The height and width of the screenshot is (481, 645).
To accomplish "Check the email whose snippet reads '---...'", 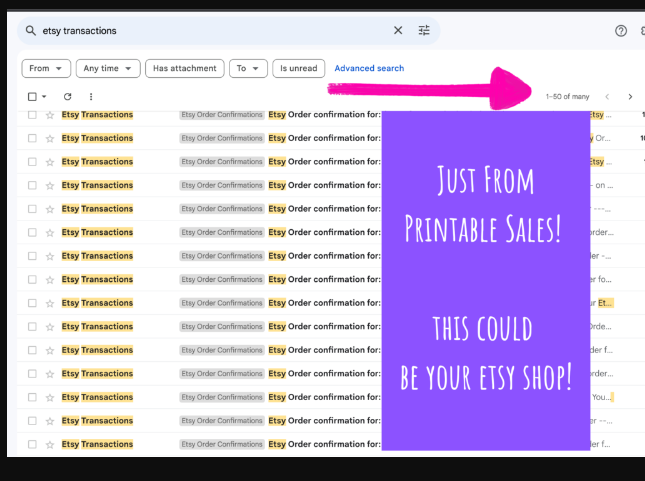I will pos(32,209).
